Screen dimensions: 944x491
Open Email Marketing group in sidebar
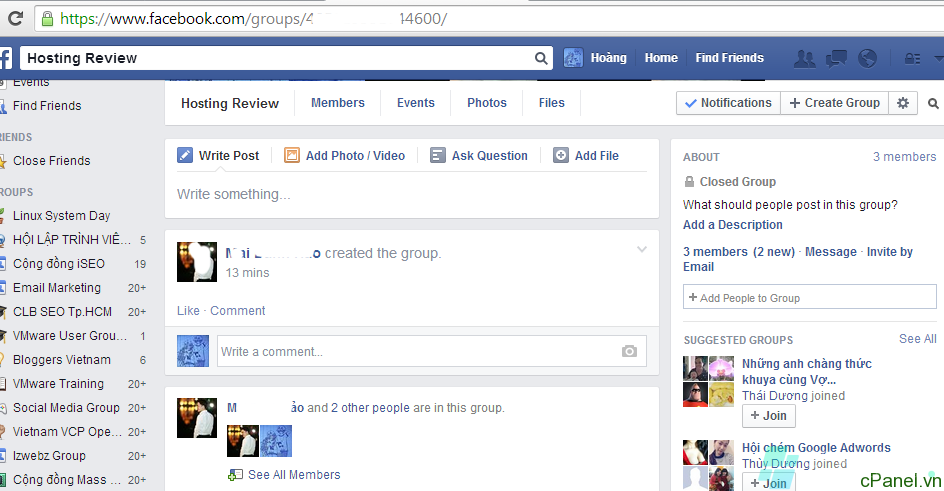pos(57,288)
